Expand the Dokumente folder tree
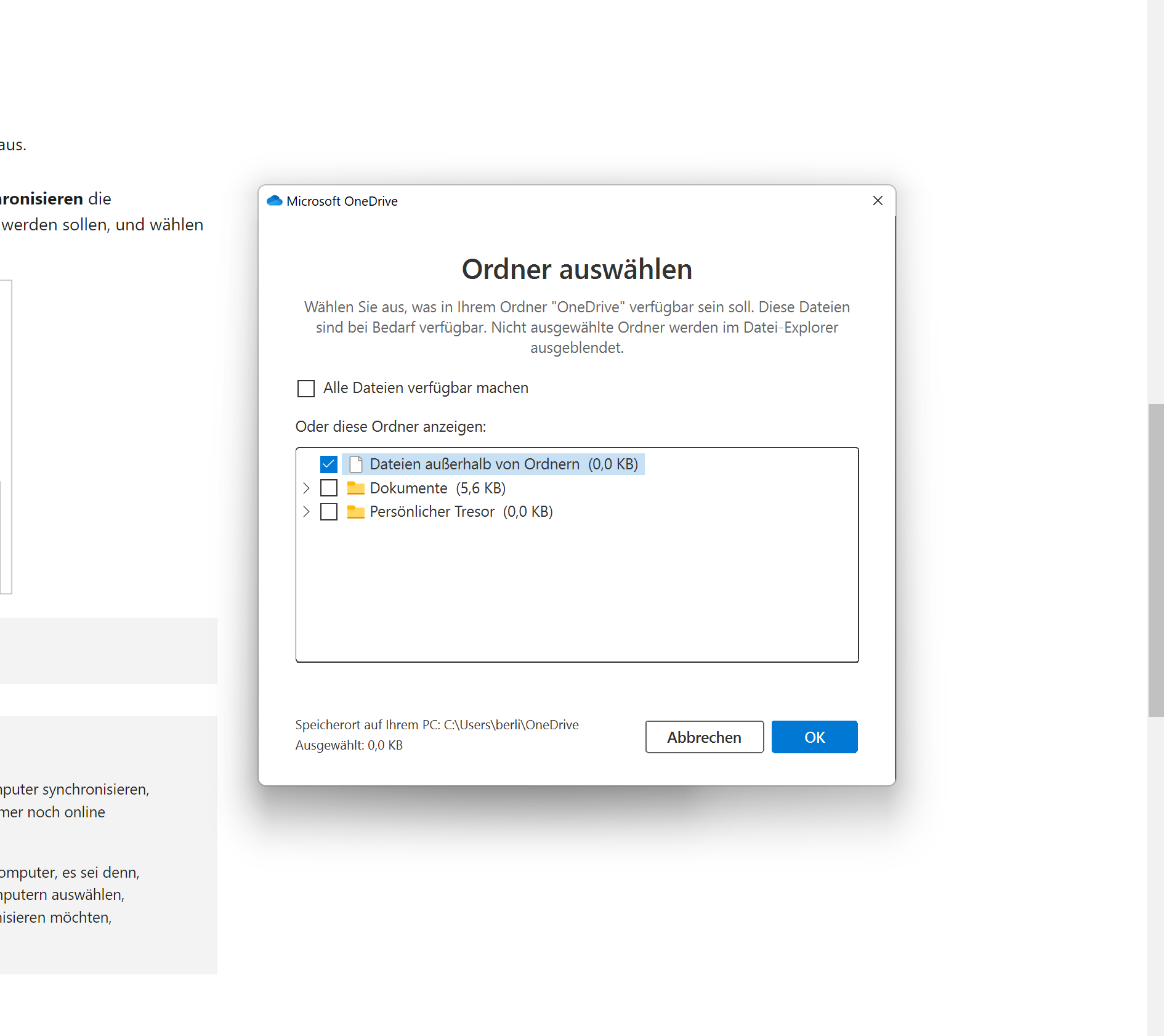The width and height of the screenshot is (1164, 1036). point(306,487)
